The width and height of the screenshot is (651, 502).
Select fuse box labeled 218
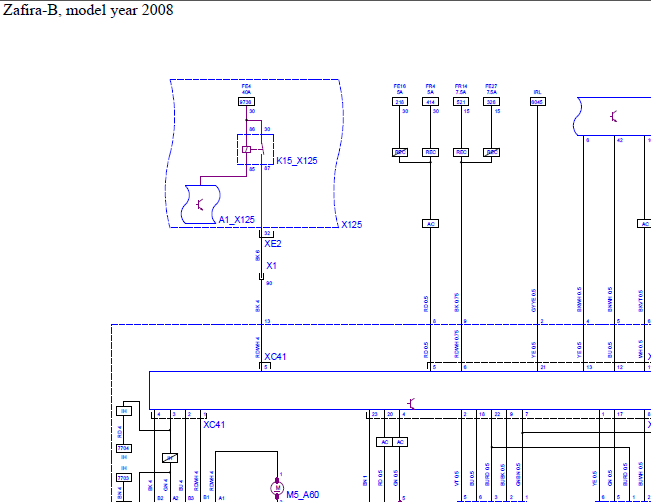(x=400, y=102)
